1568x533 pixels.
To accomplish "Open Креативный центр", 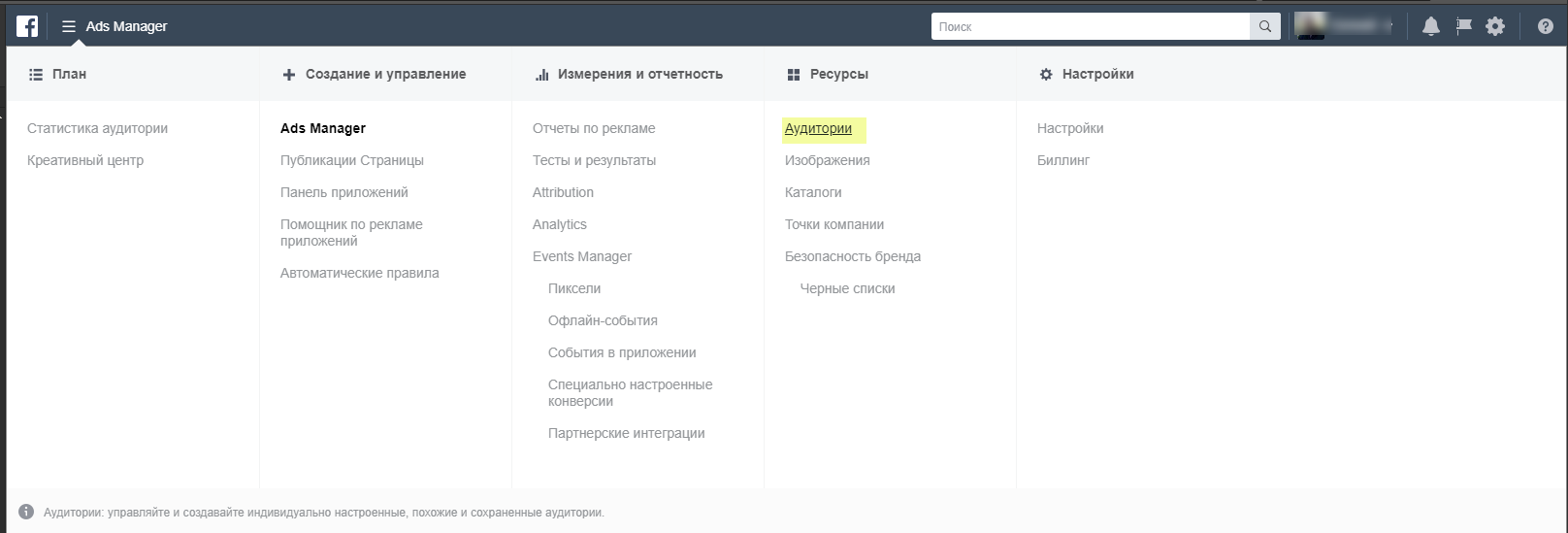I will (85, 160).
